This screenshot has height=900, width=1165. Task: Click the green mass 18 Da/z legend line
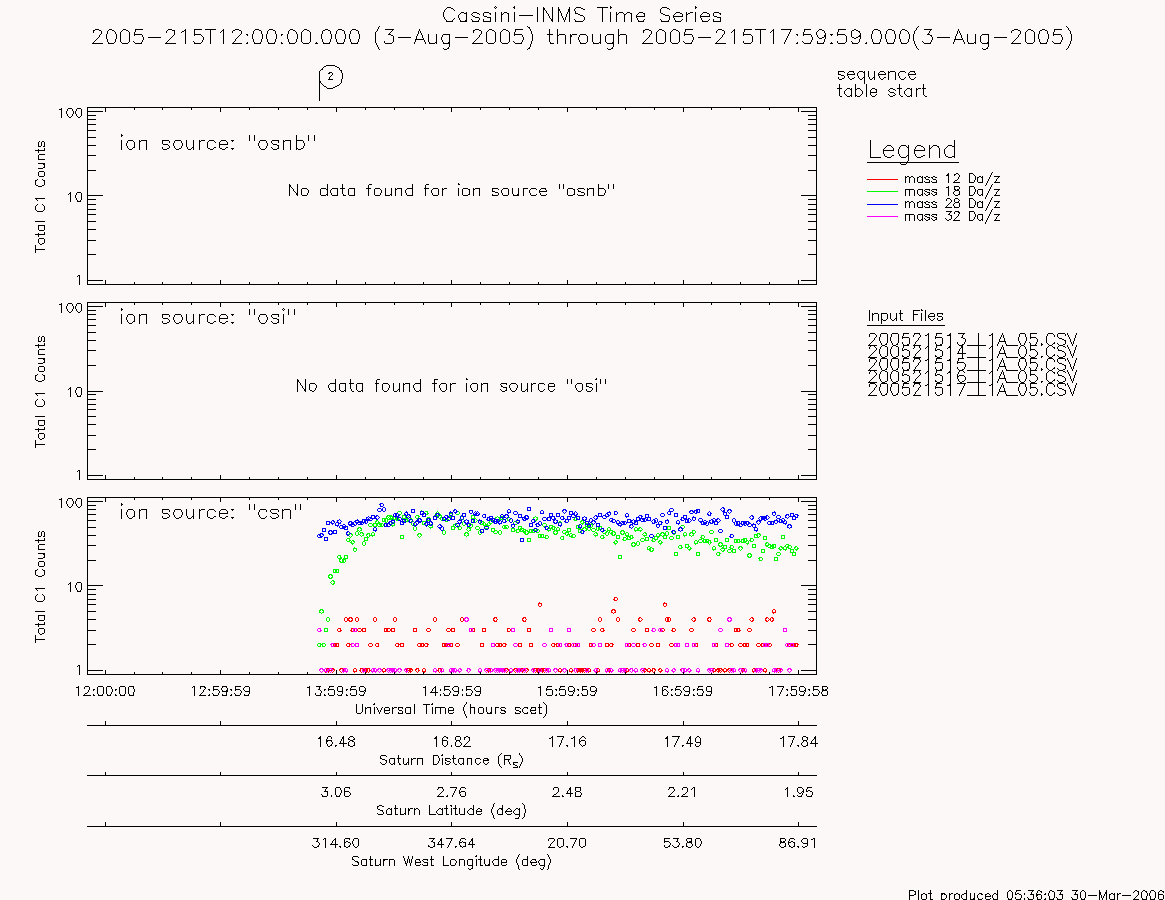pyautogui.click(x=882, y=192)
